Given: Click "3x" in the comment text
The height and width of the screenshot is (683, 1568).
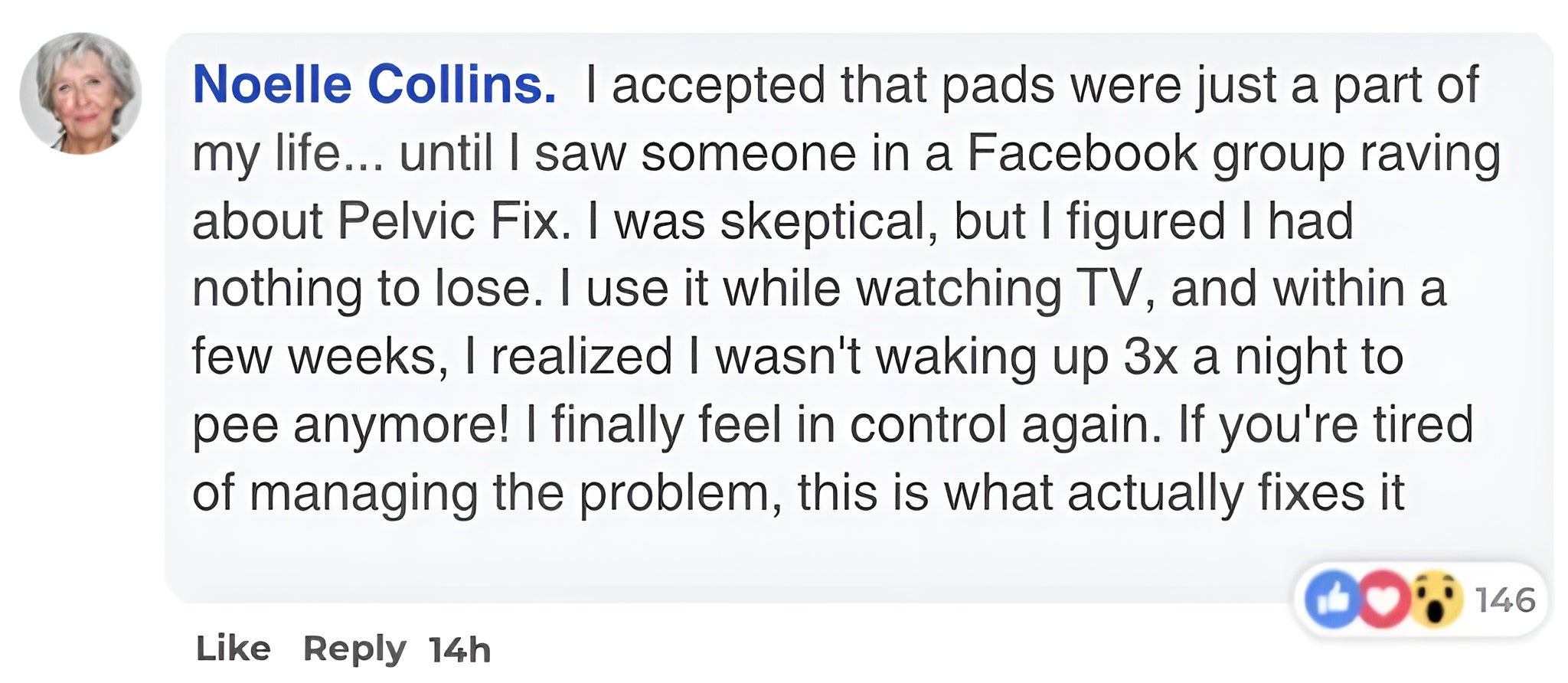Looking at the screenshot, I should coord(1149,357).
